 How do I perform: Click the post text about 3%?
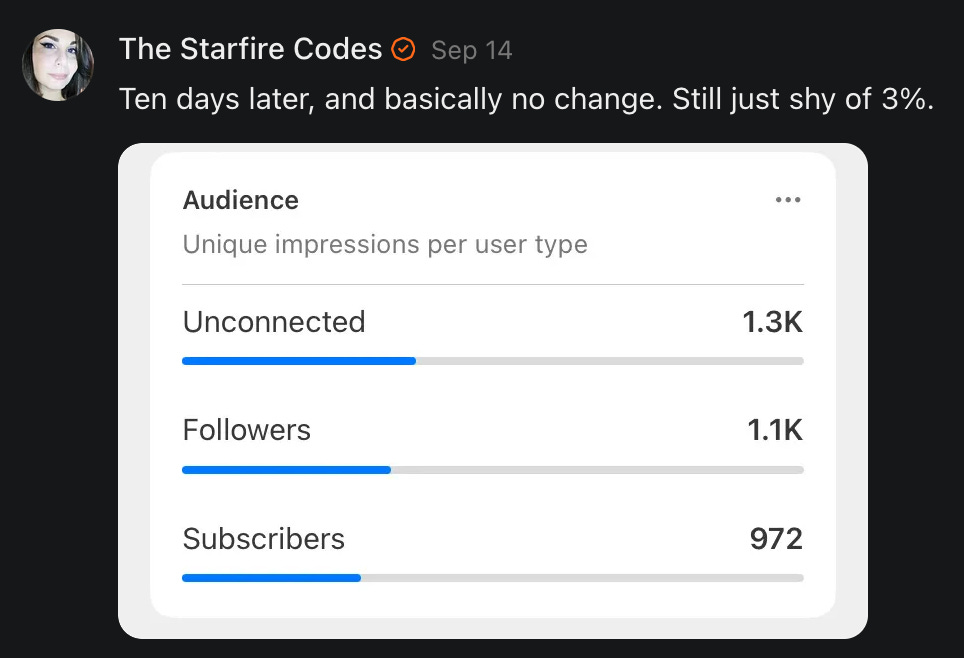tap(525, 99)
